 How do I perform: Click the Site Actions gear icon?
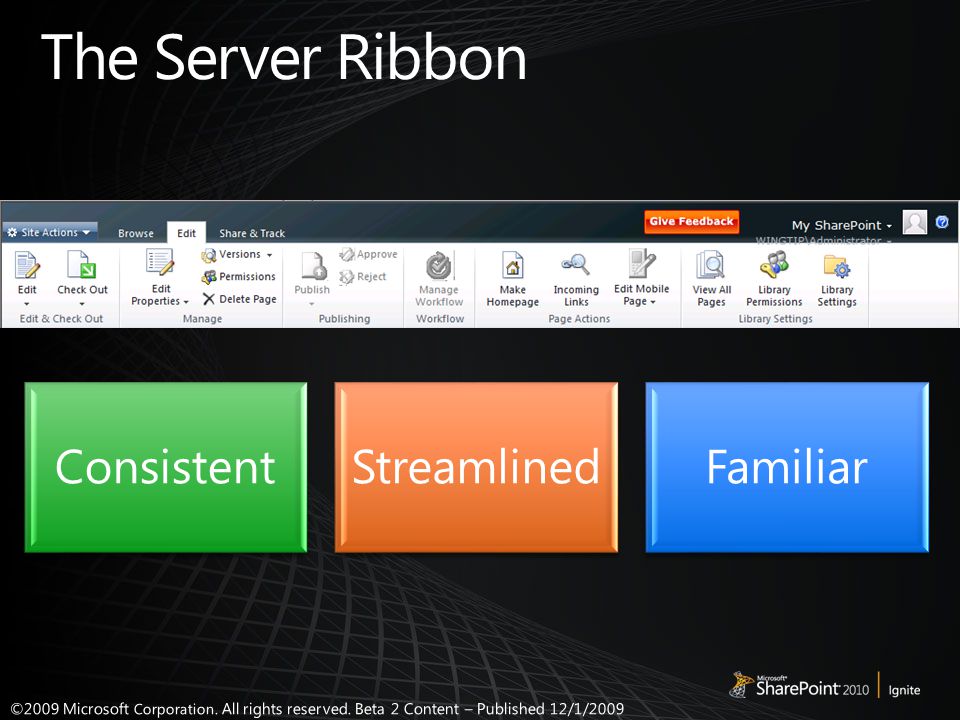tap(12, 233)
